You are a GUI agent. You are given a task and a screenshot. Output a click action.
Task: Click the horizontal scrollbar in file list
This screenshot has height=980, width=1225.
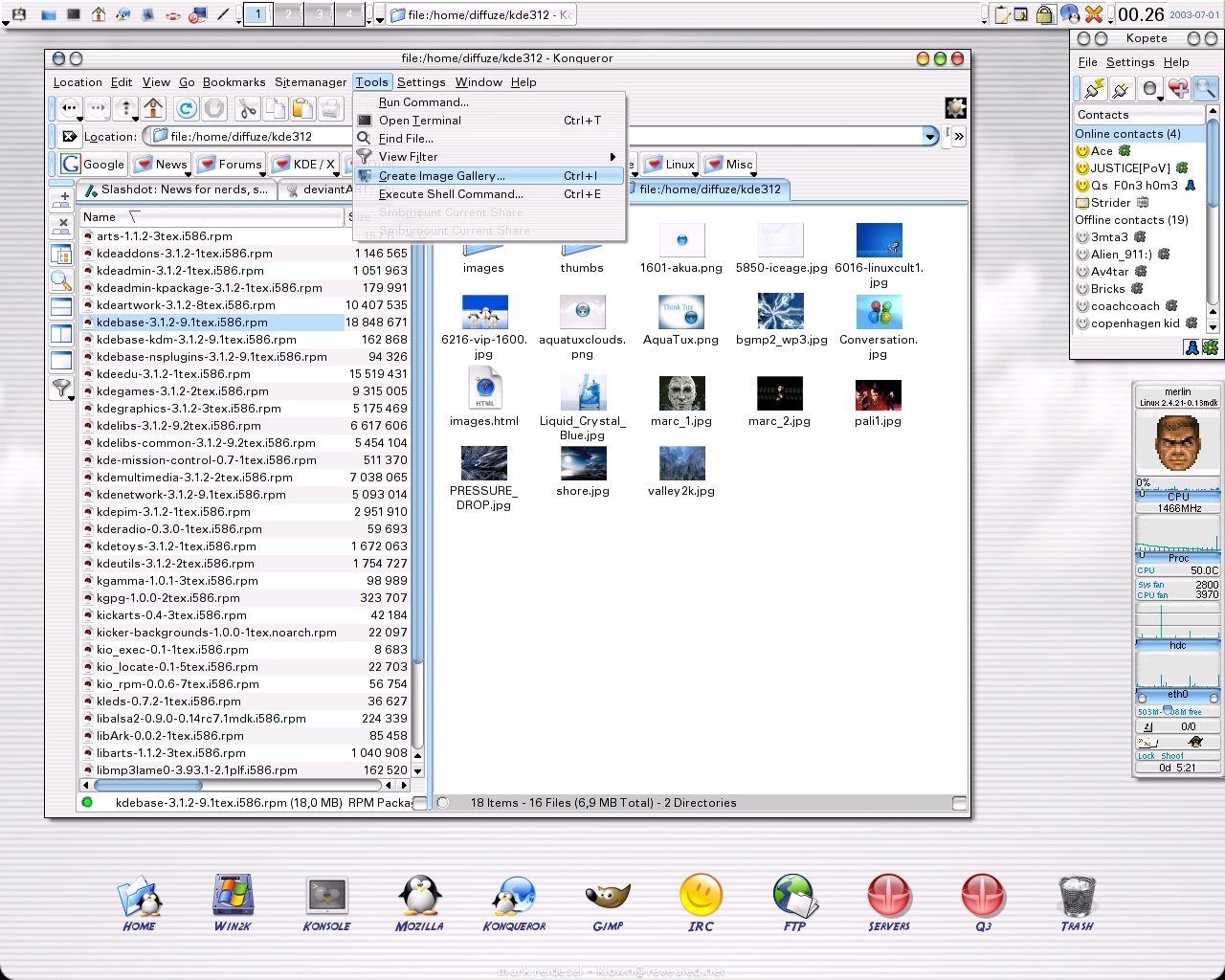tap(245, 786)
